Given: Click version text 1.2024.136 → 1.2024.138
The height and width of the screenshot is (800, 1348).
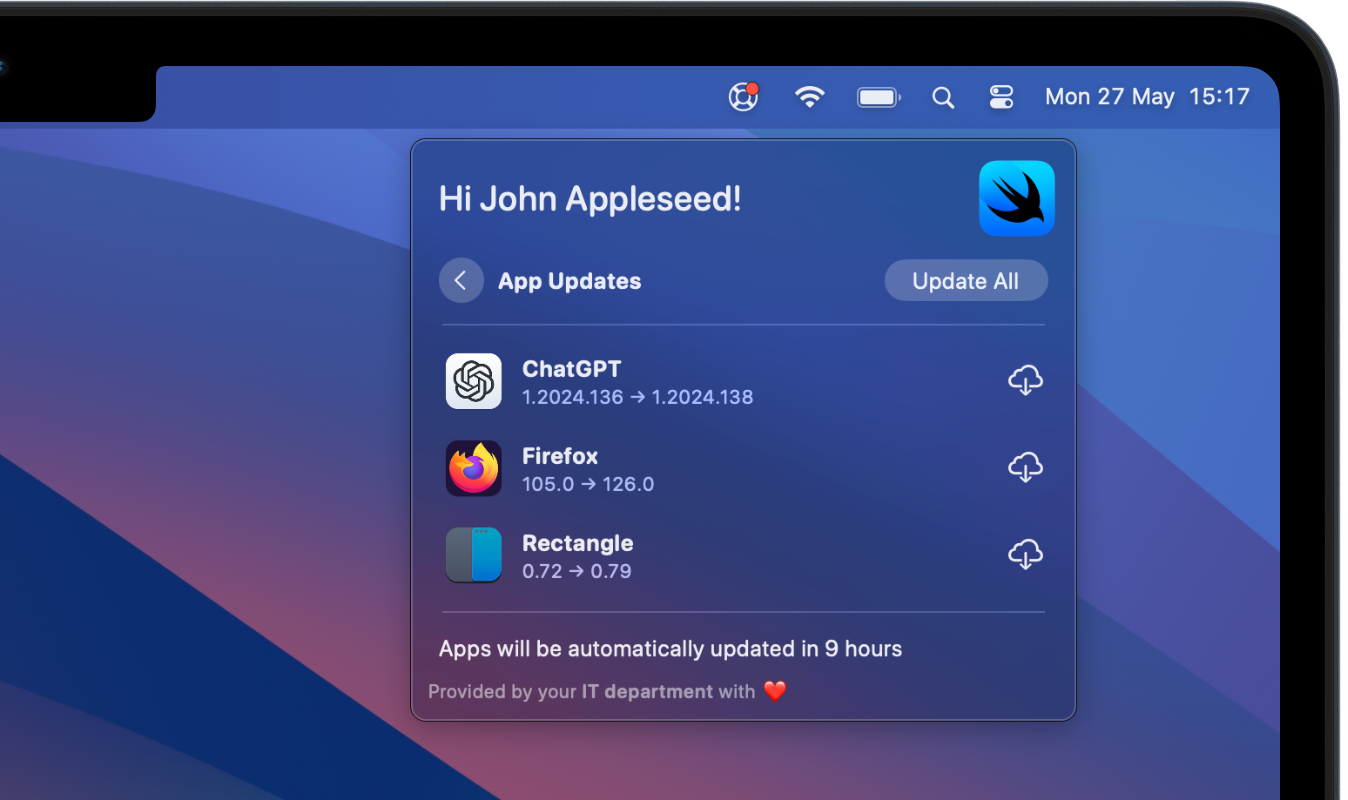Looking at the screenshot, I should (x=638, y=397).
